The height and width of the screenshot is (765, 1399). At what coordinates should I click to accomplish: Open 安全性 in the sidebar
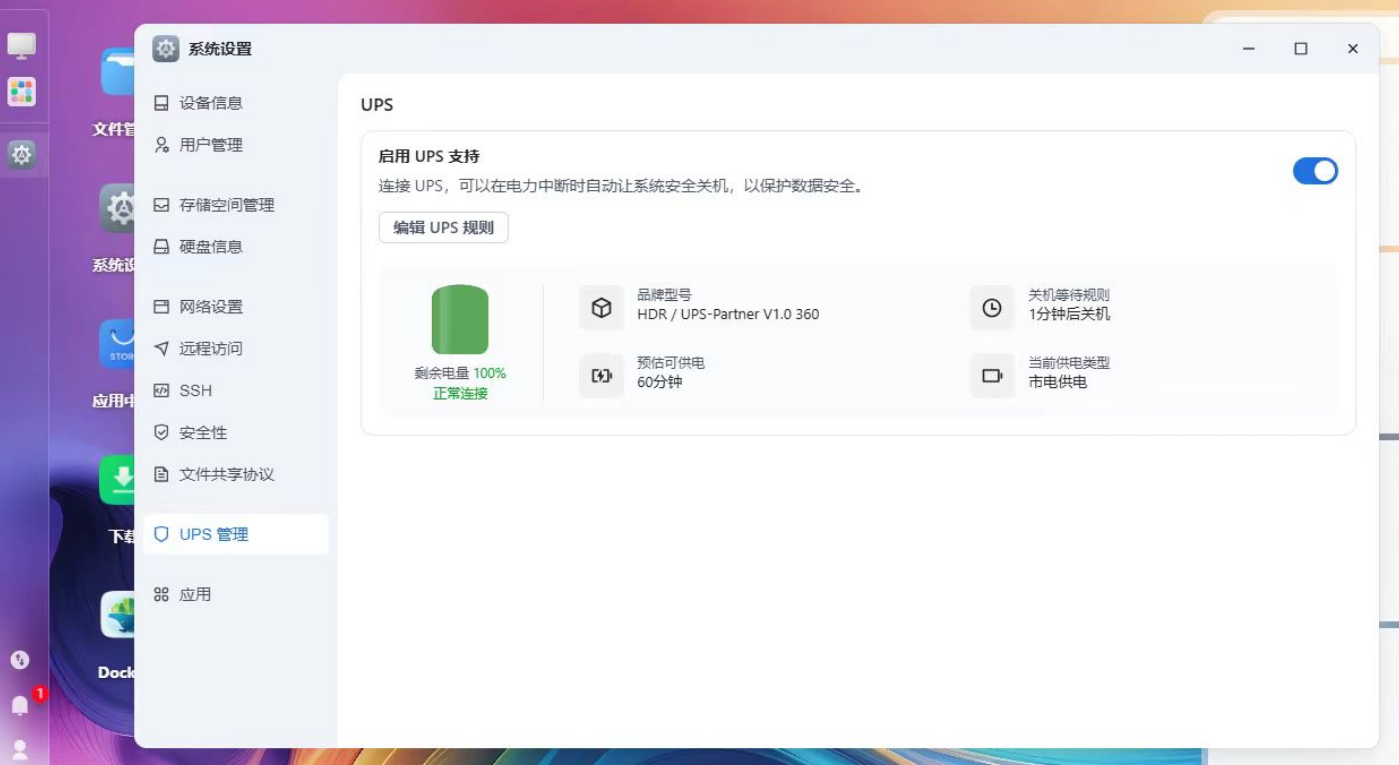point(236,433)
